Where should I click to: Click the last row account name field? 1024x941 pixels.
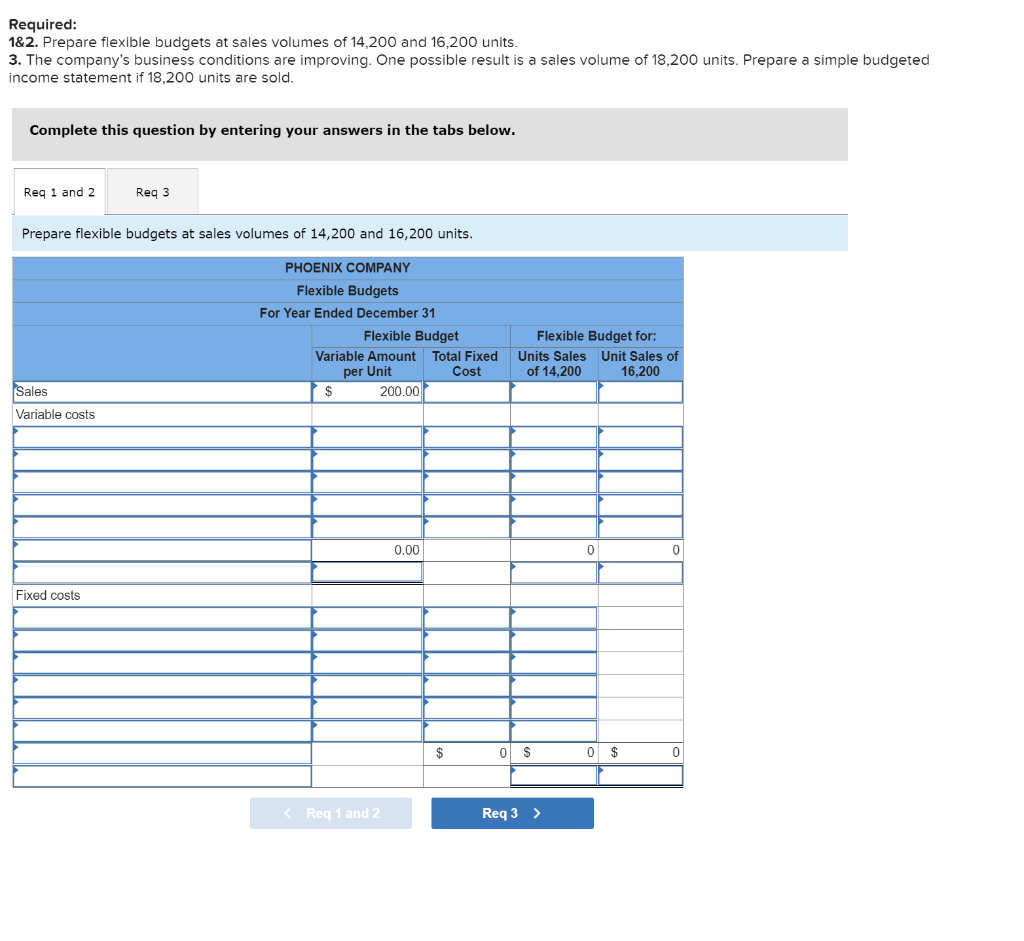coord(160,775)
